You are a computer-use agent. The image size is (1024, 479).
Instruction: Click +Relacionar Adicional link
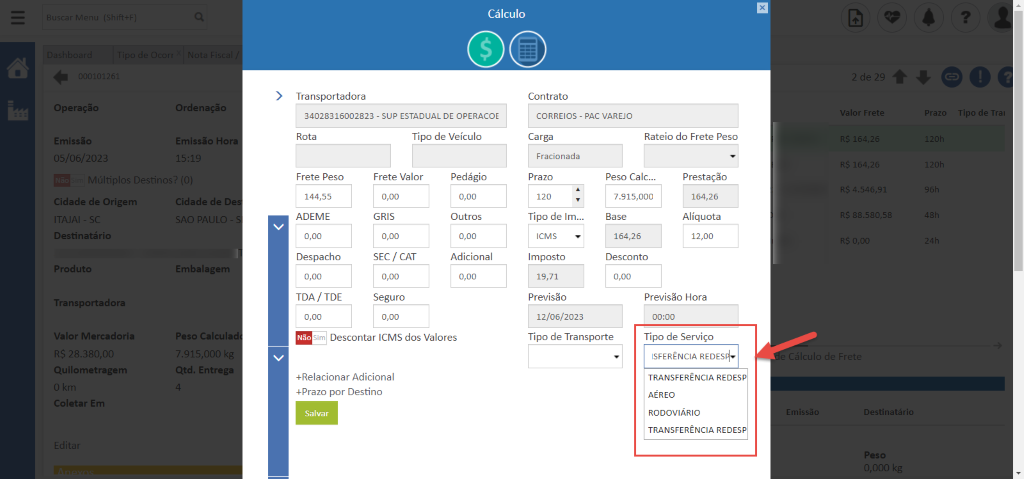345,377
